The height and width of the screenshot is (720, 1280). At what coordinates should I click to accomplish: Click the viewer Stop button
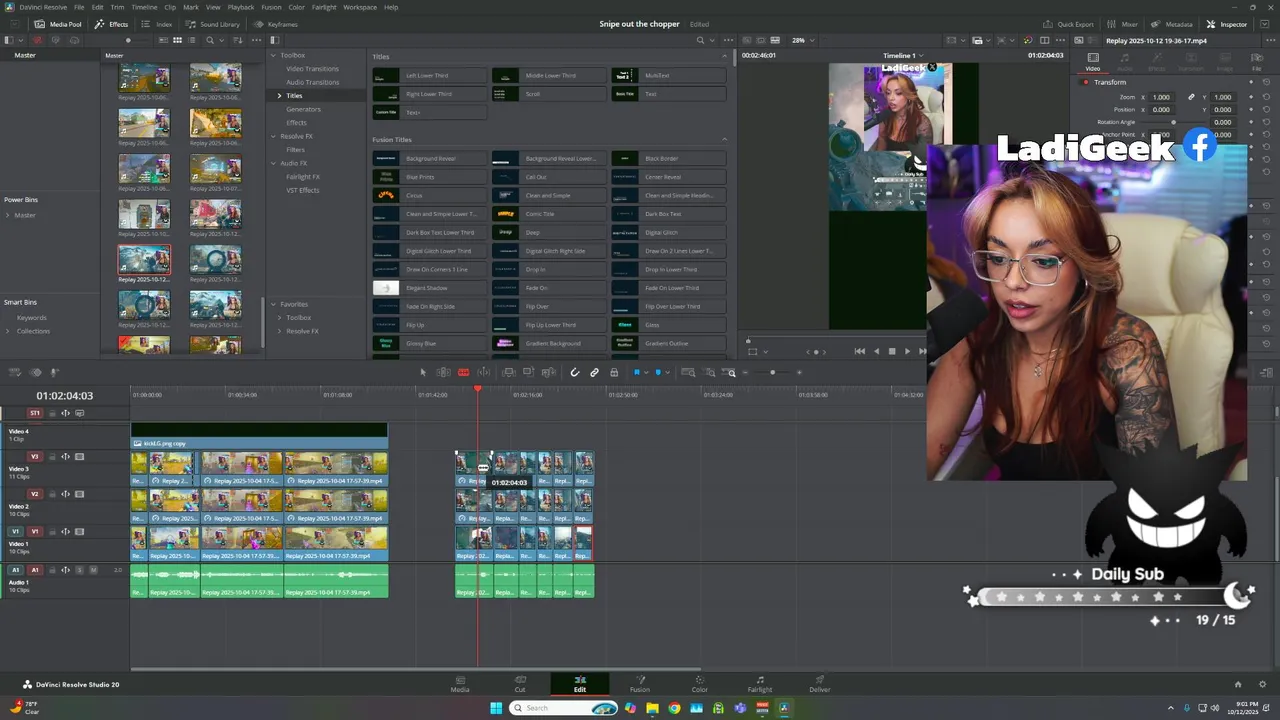click(x=892, y=351)
